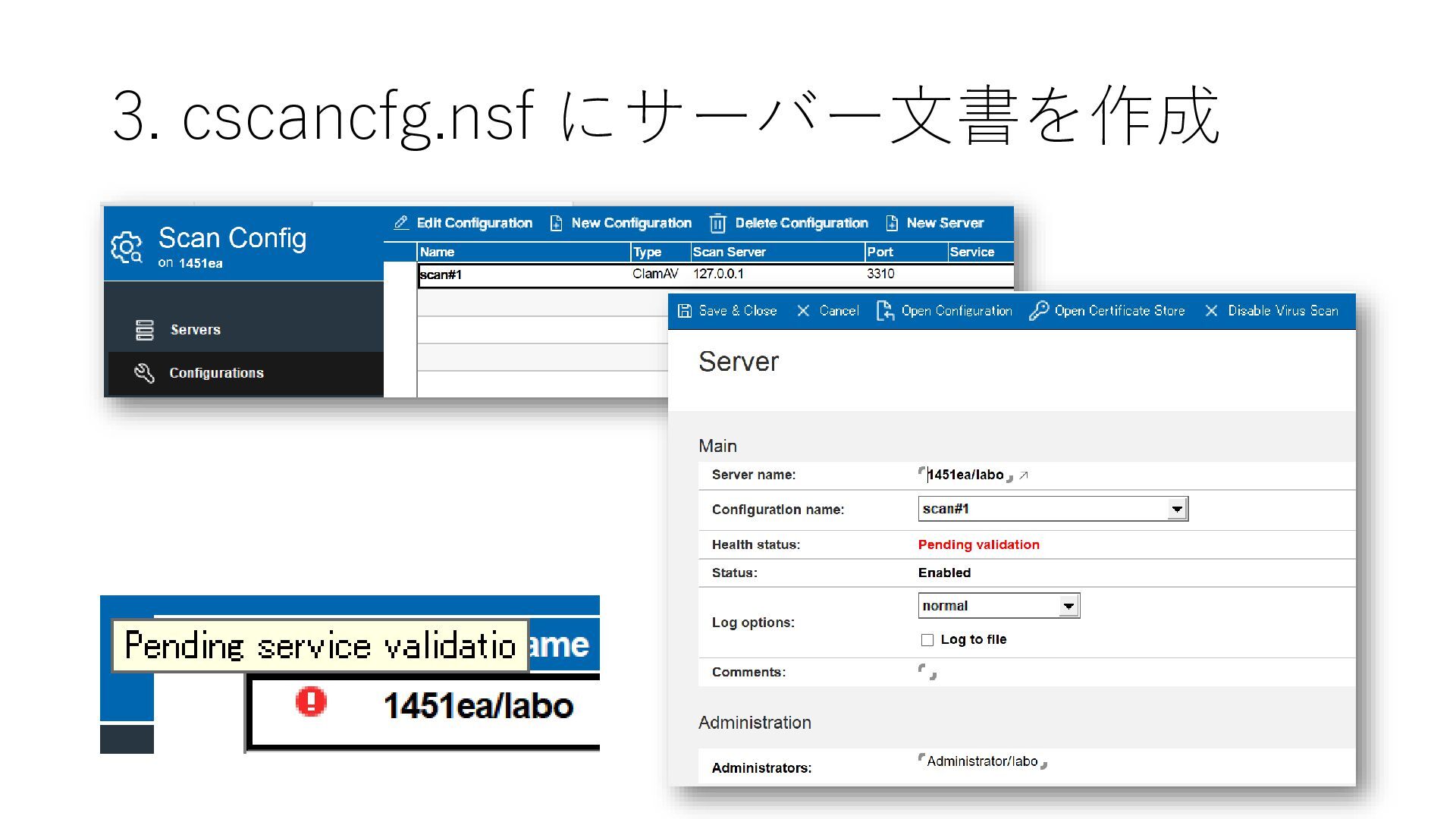Select Configurations in the sidebar

(216, 373)
